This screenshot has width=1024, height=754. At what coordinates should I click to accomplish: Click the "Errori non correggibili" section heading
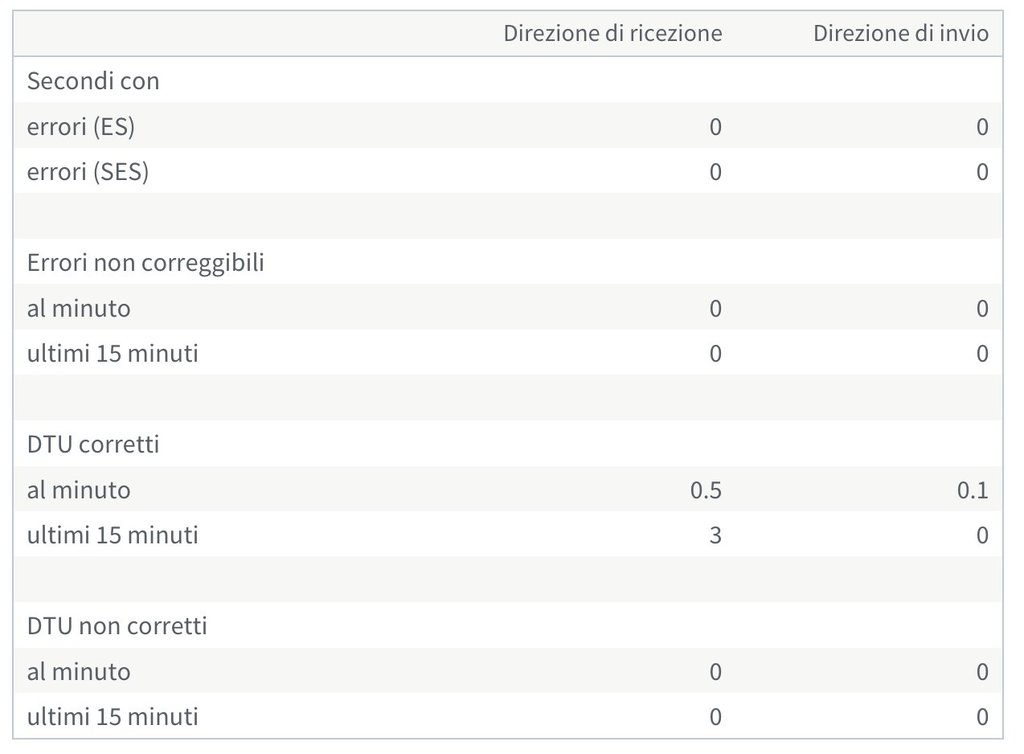[145, 263]
